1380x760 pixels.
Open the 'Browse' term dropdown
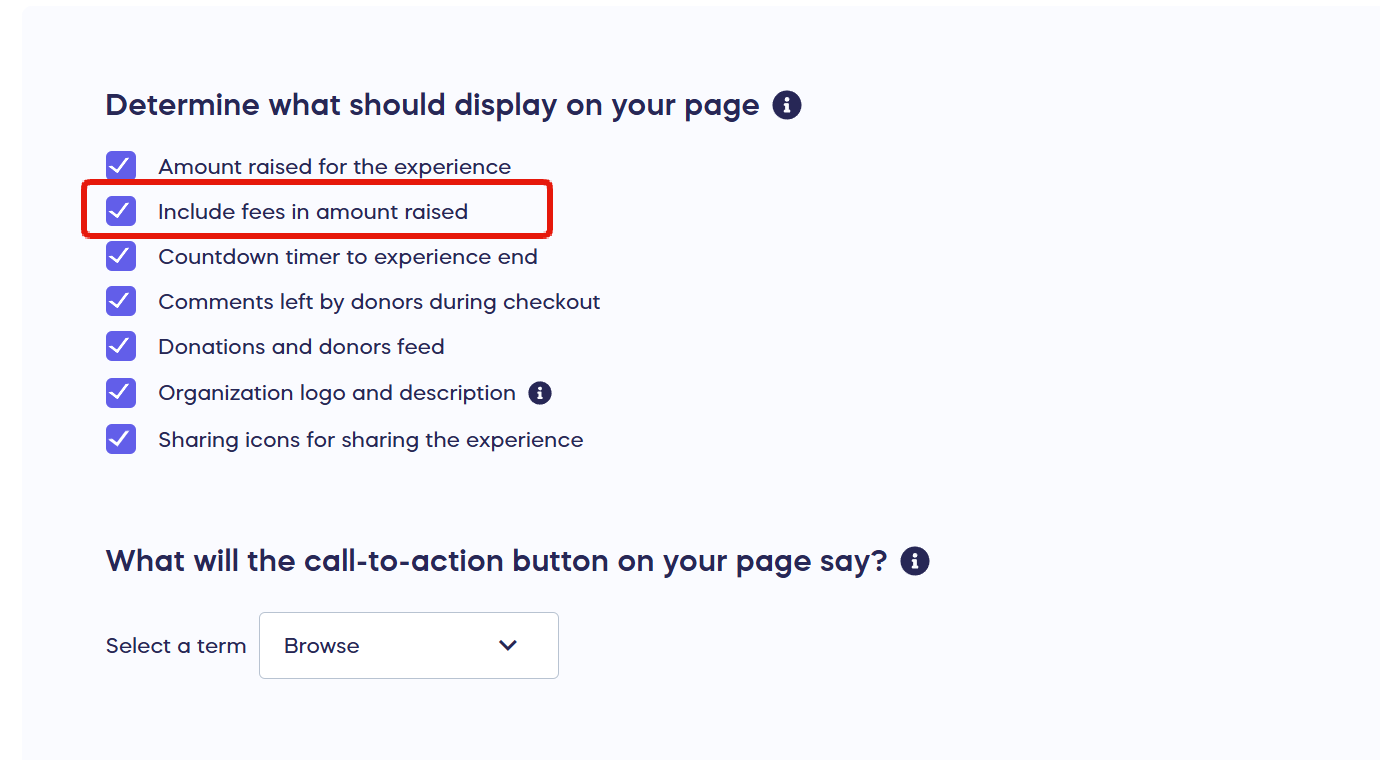tap(408, 646)
